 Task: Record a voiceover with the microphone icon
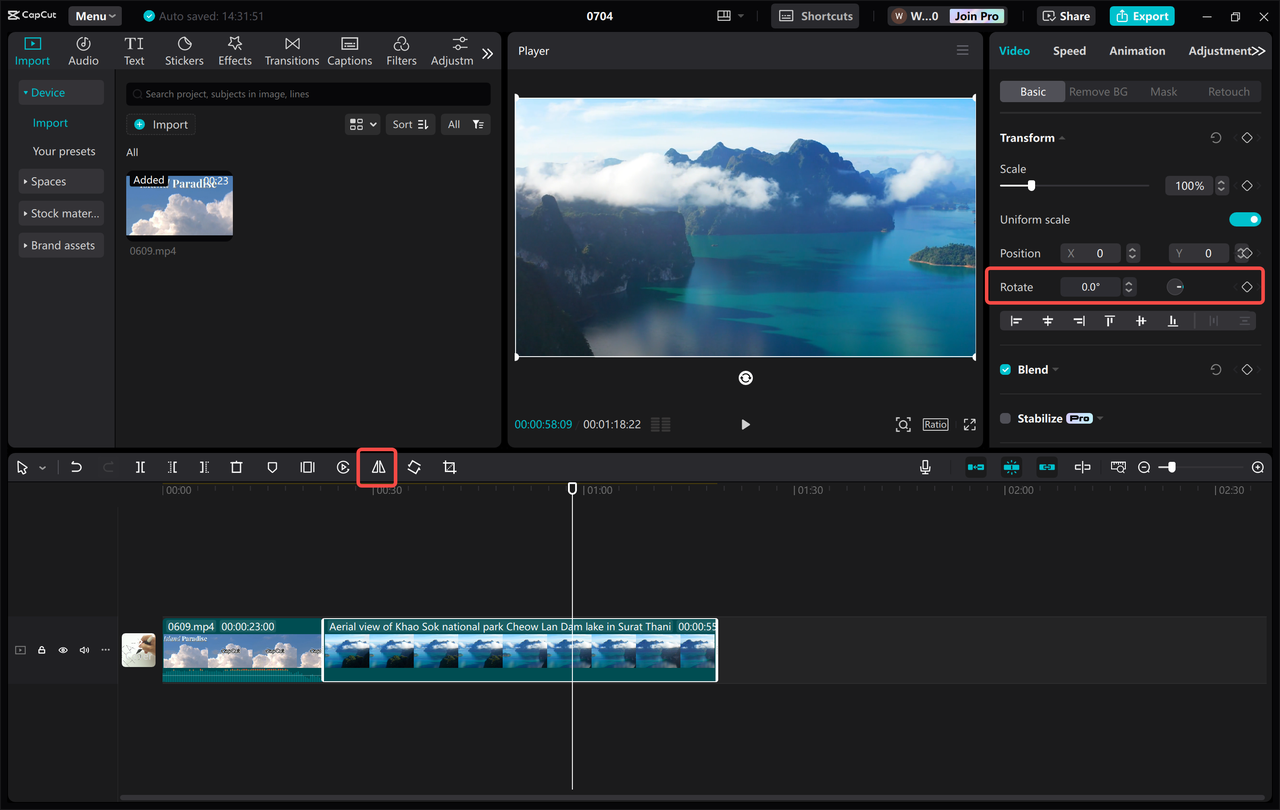coord(925,466)
